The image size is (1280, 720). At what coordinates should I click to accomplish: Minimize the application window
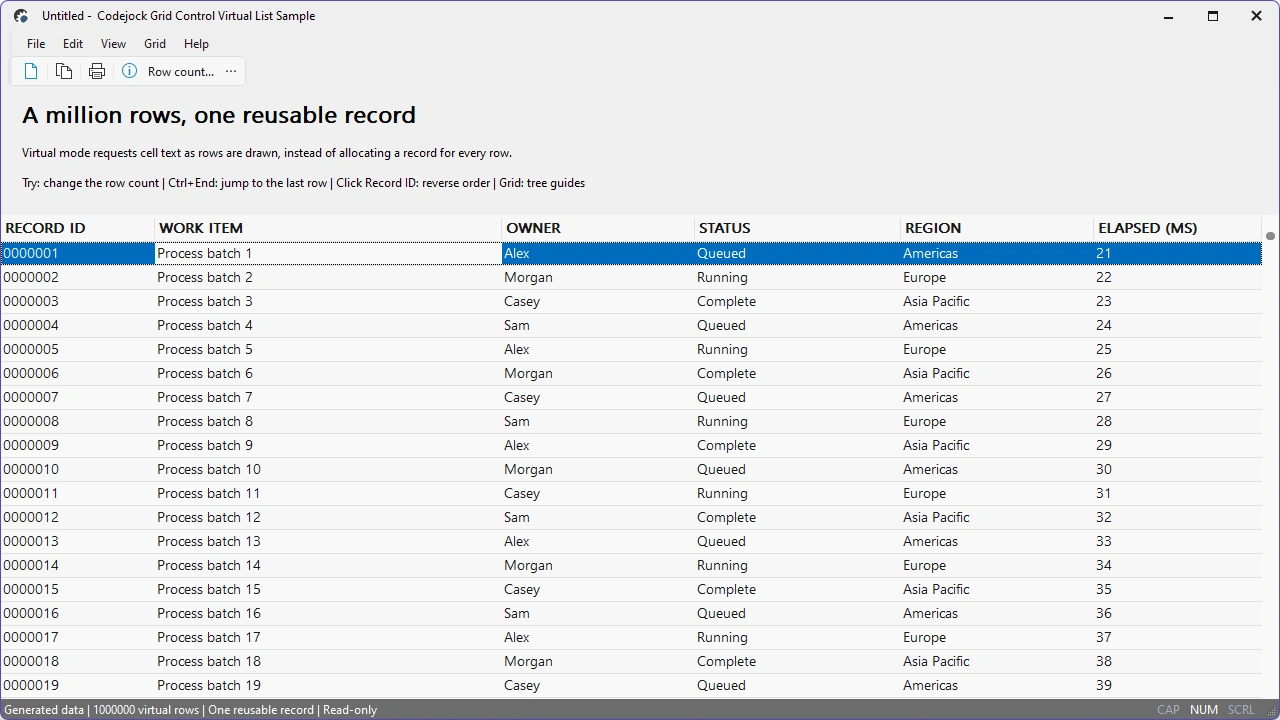click(1169, 16)
